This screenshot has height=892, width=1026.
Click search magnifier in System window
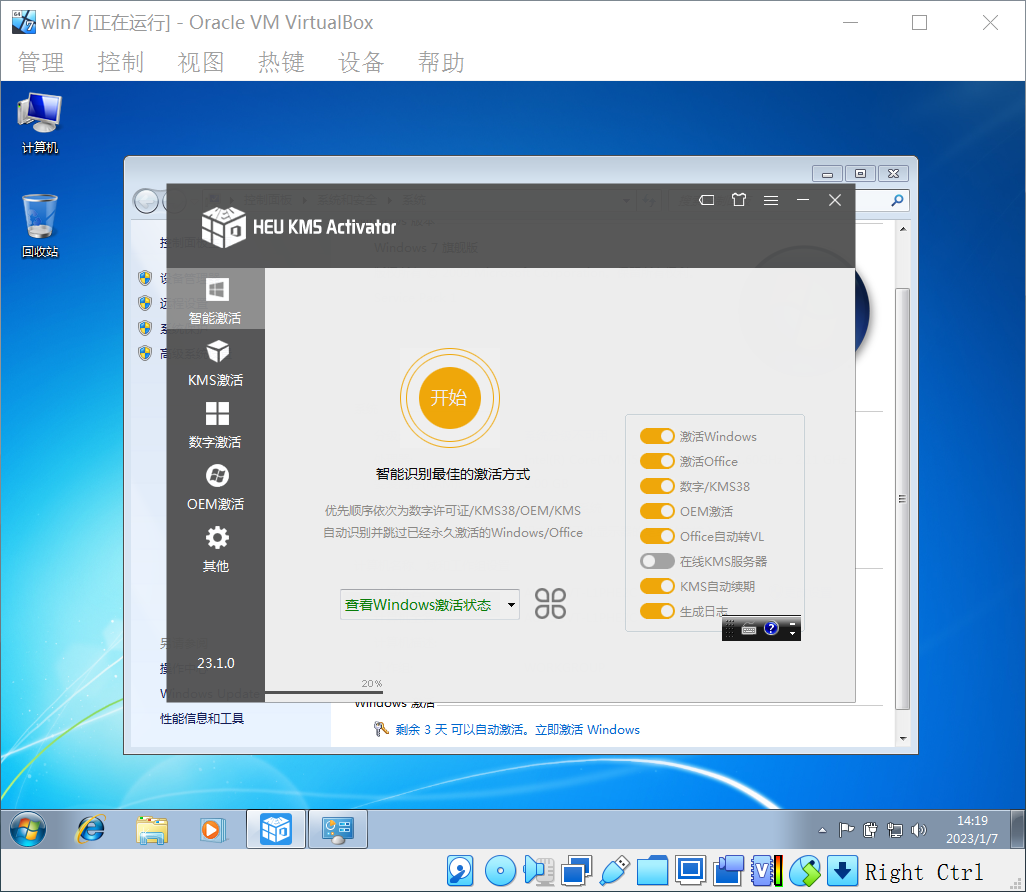tap(897, 200)
